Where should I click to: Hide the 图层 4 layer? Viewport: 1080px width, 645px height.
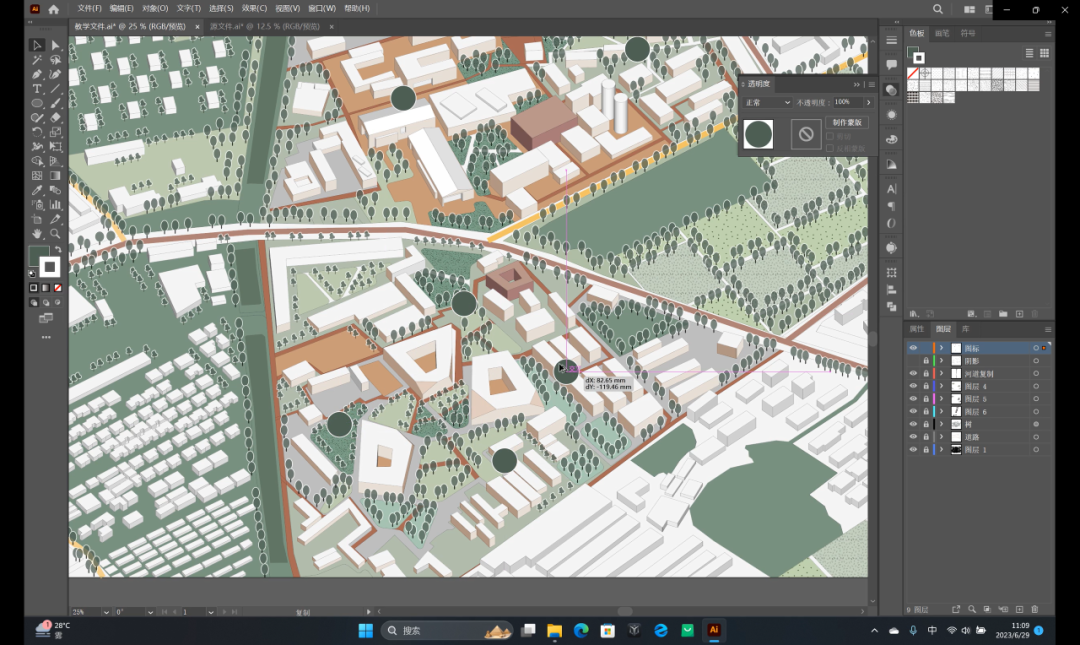(x=913, y=386)
